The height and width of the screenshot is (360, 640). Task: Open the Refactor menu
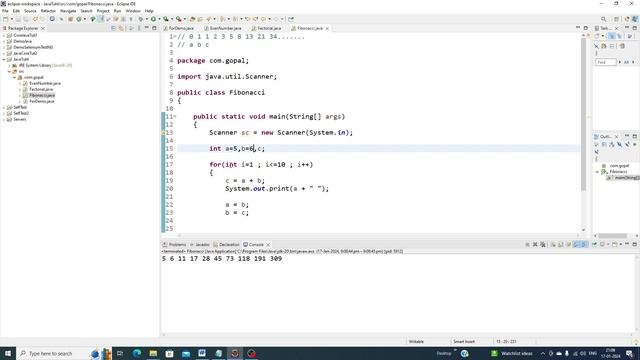48,11
